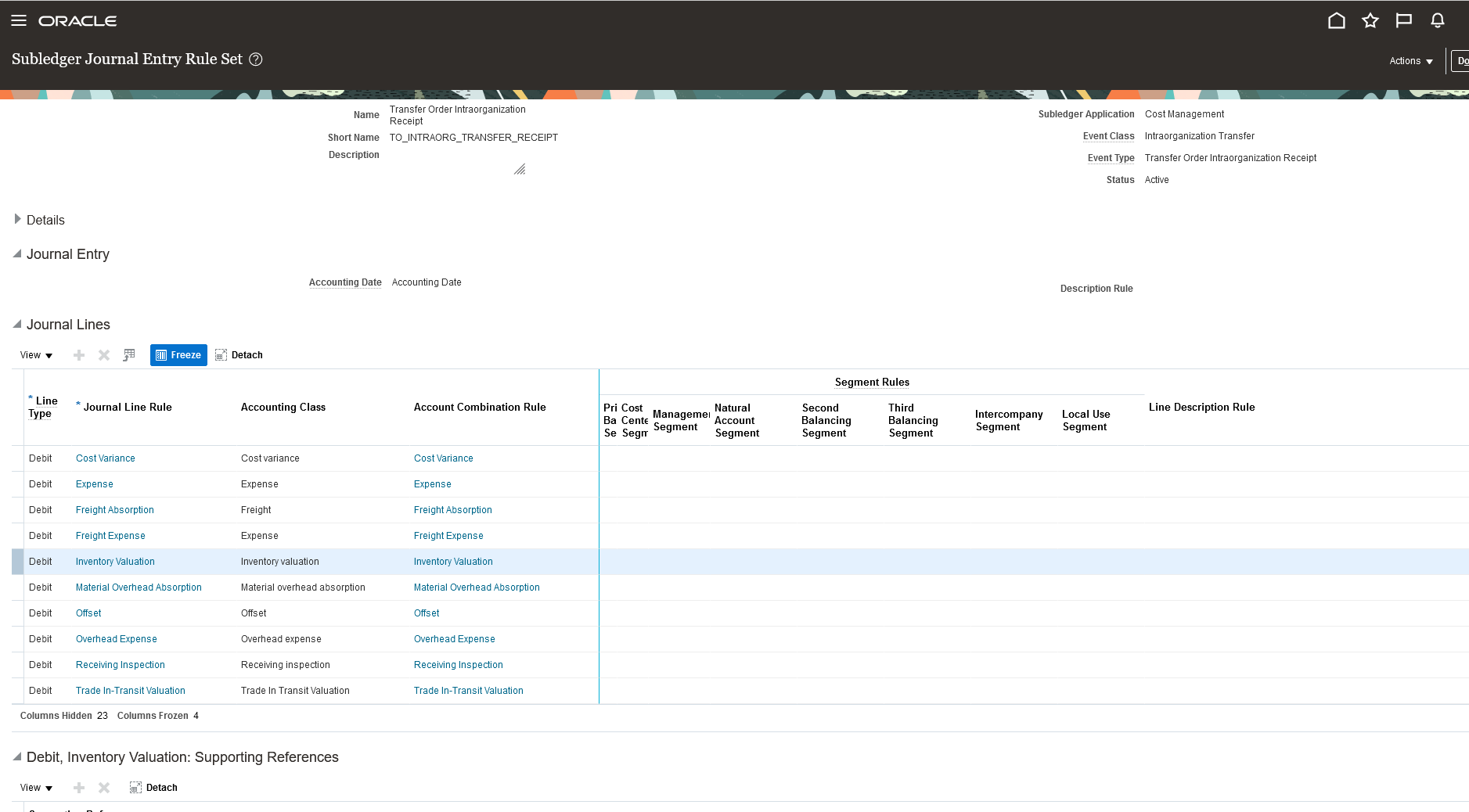Screen dimensions: 1469x812
Task: Click the Event Class label
Action: [x=1108, y=136]
